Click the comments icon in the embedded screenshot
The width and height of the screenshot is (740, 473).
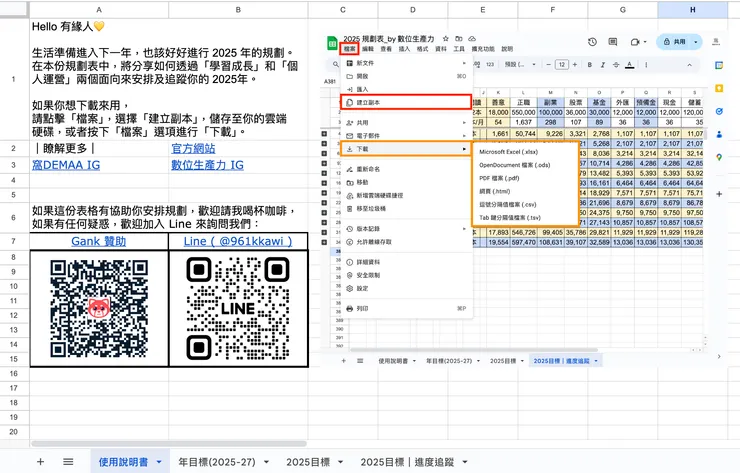[613, 42]
